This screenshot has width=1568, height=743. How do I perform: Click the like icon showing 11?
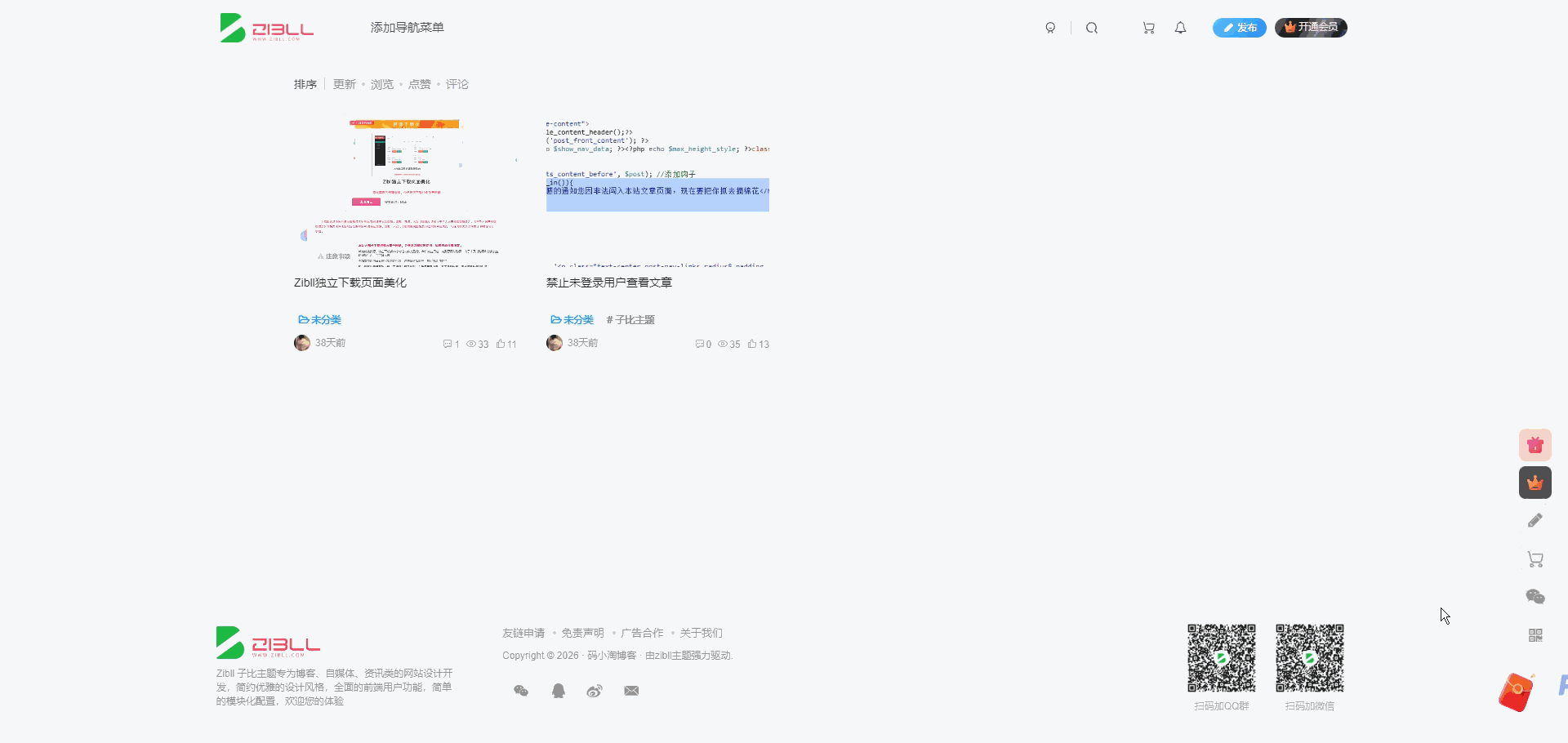coord(506,344)
